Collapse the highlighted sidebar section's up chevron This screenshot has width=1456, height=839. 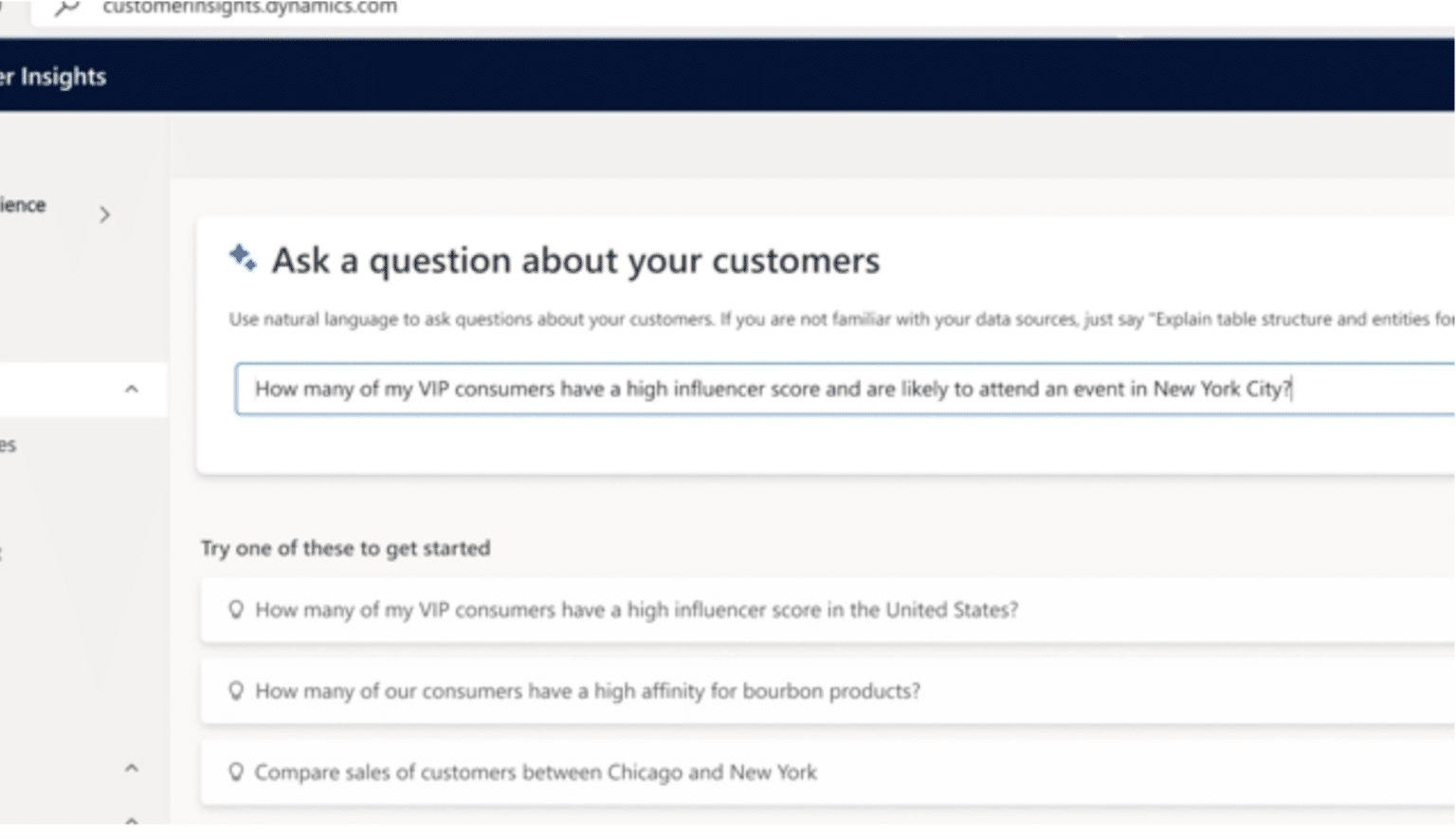click(x=132, y=389)
